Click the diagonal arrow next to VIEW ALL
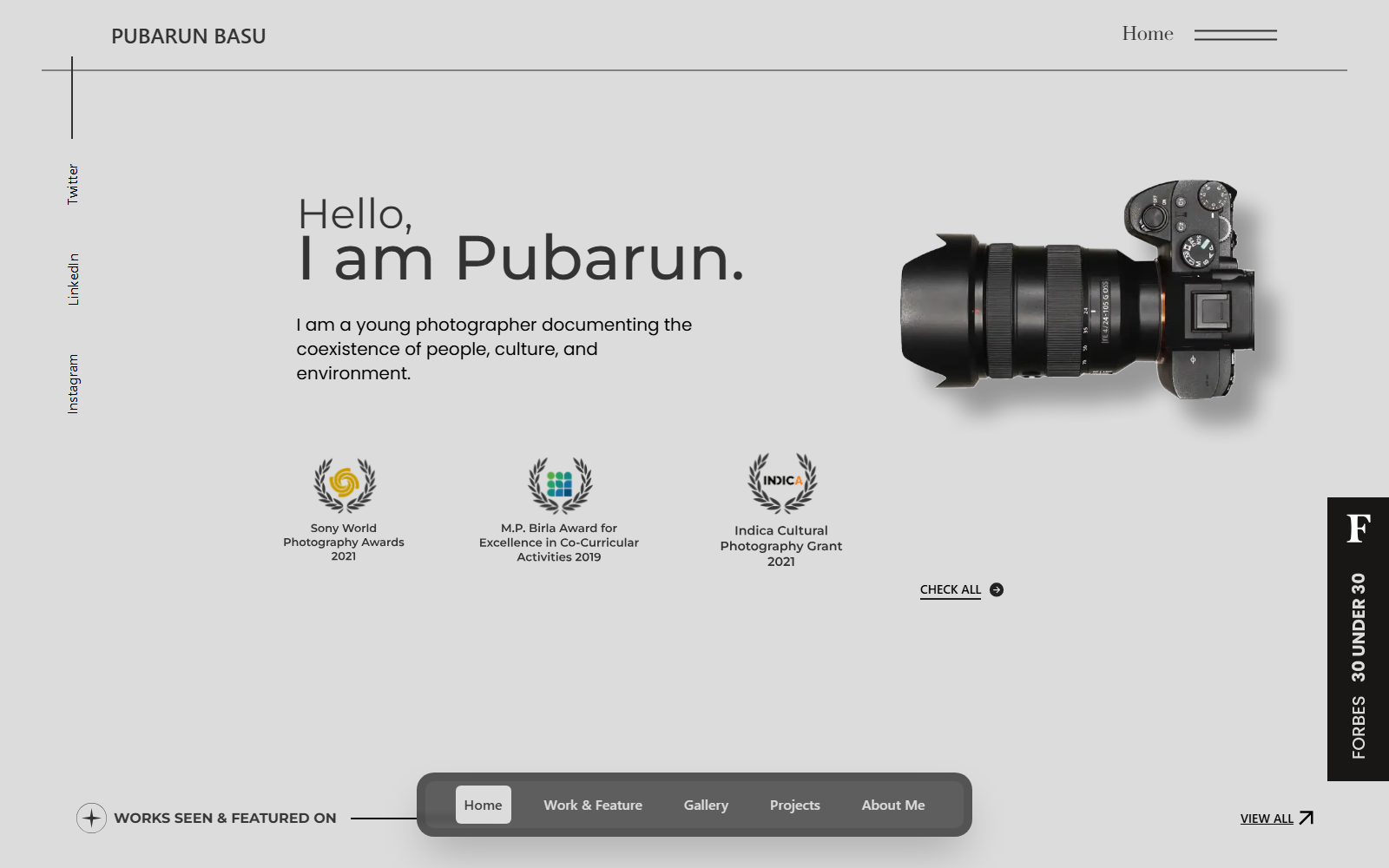Screen dimensions: 1389x868 1306,818
